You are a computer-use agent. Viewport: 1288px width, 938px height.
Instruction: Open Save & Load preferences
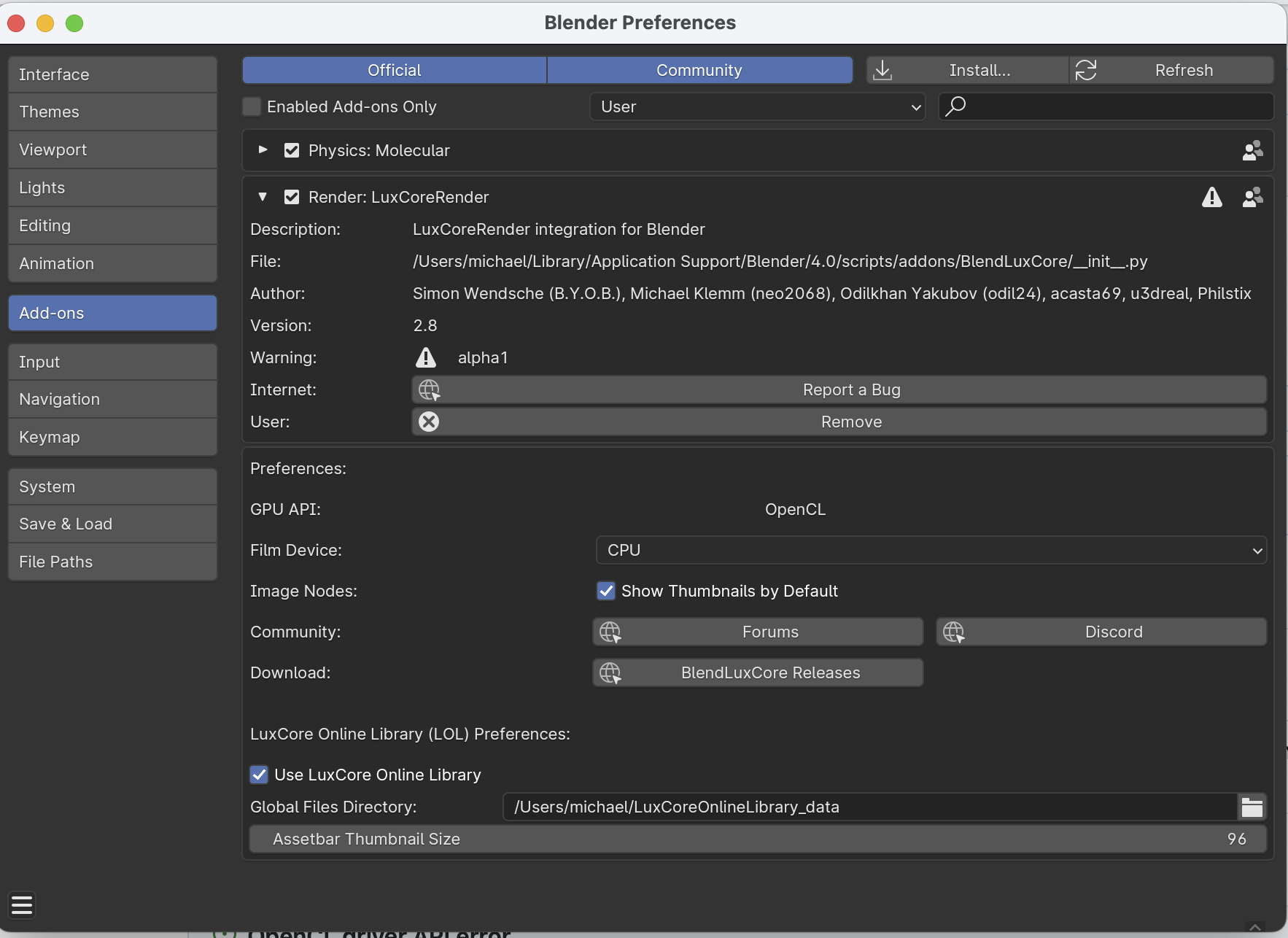[x=112, y=524]
